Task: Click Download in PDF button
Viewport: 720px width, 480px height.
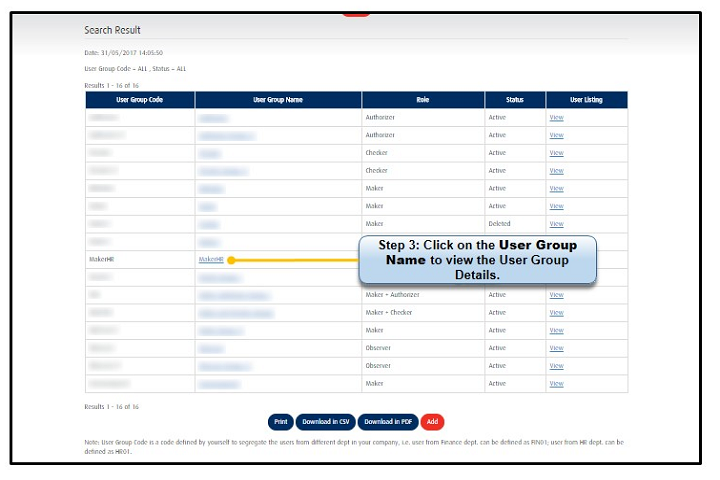Action: click(x=387, y=422)
